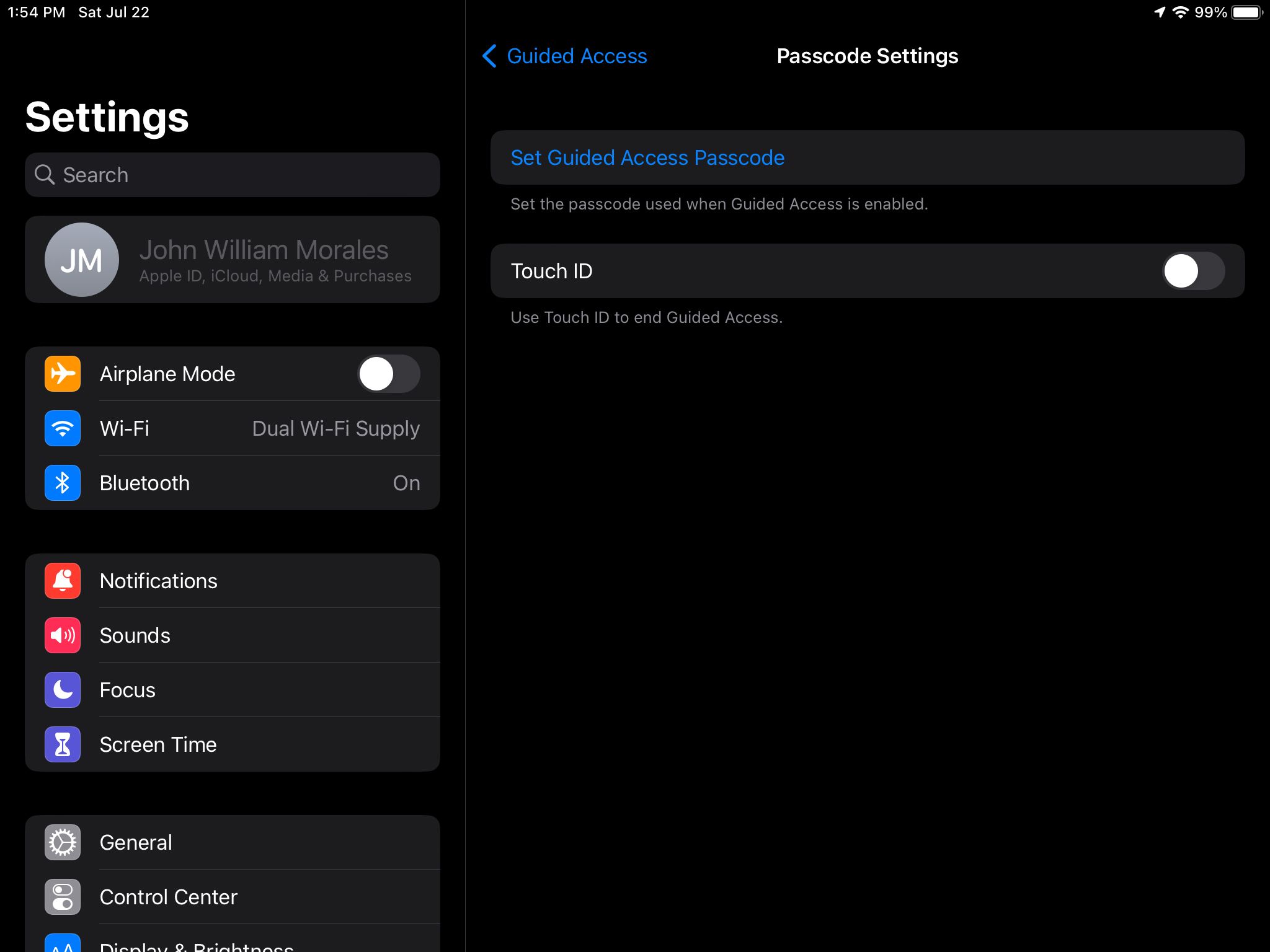The image size is (1270, 952).
Task: Tap the Bluetooth icon
Action: [63, 483]
